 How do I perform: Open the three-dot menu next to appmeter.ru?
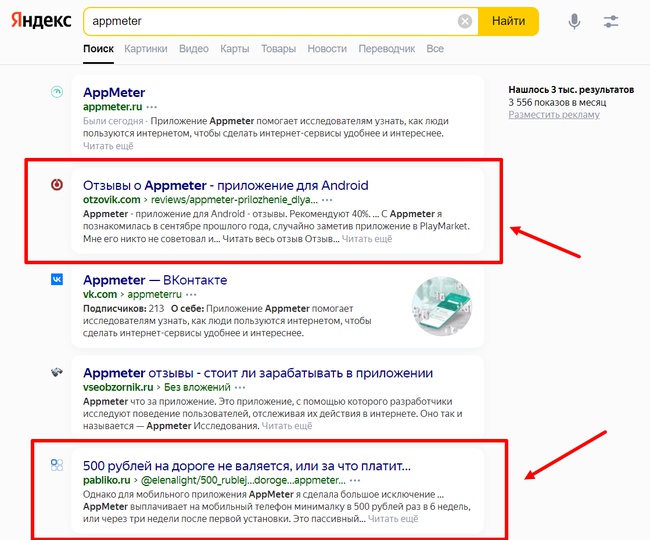click(152, 107)
